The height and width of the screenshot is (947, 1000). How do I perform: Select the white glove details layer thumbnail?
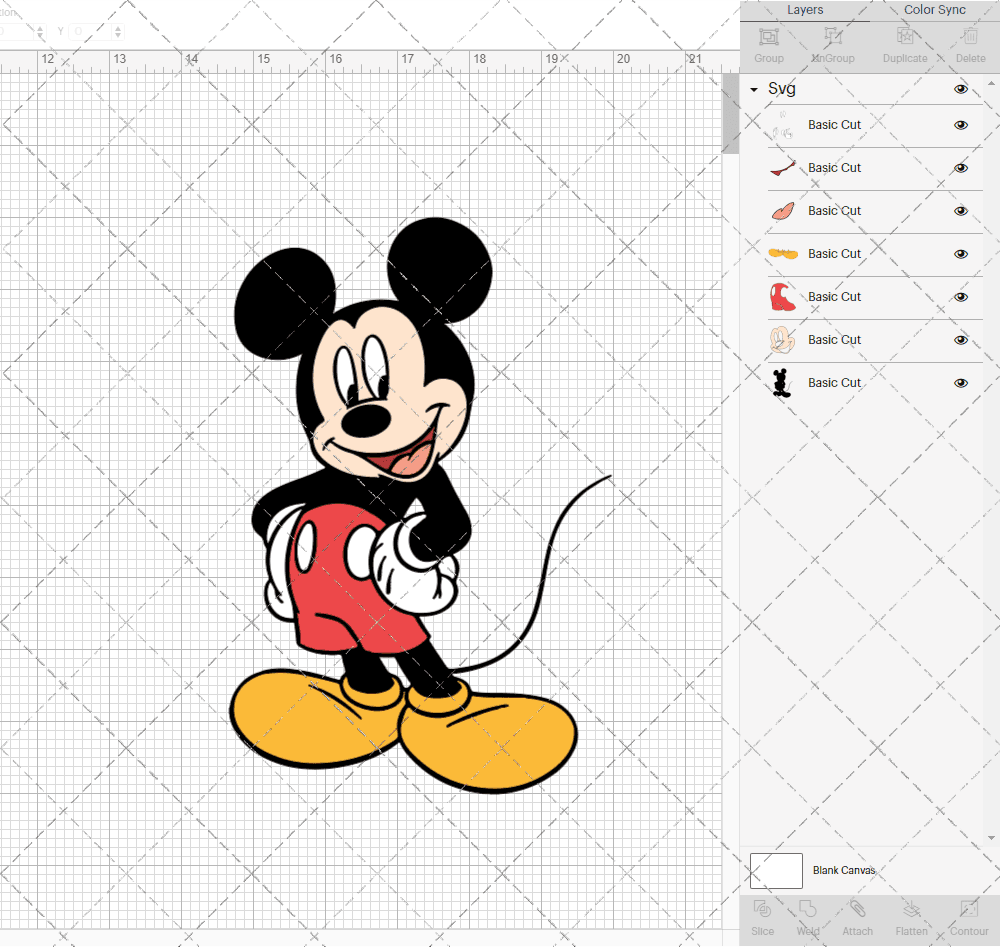click(783, 125)
